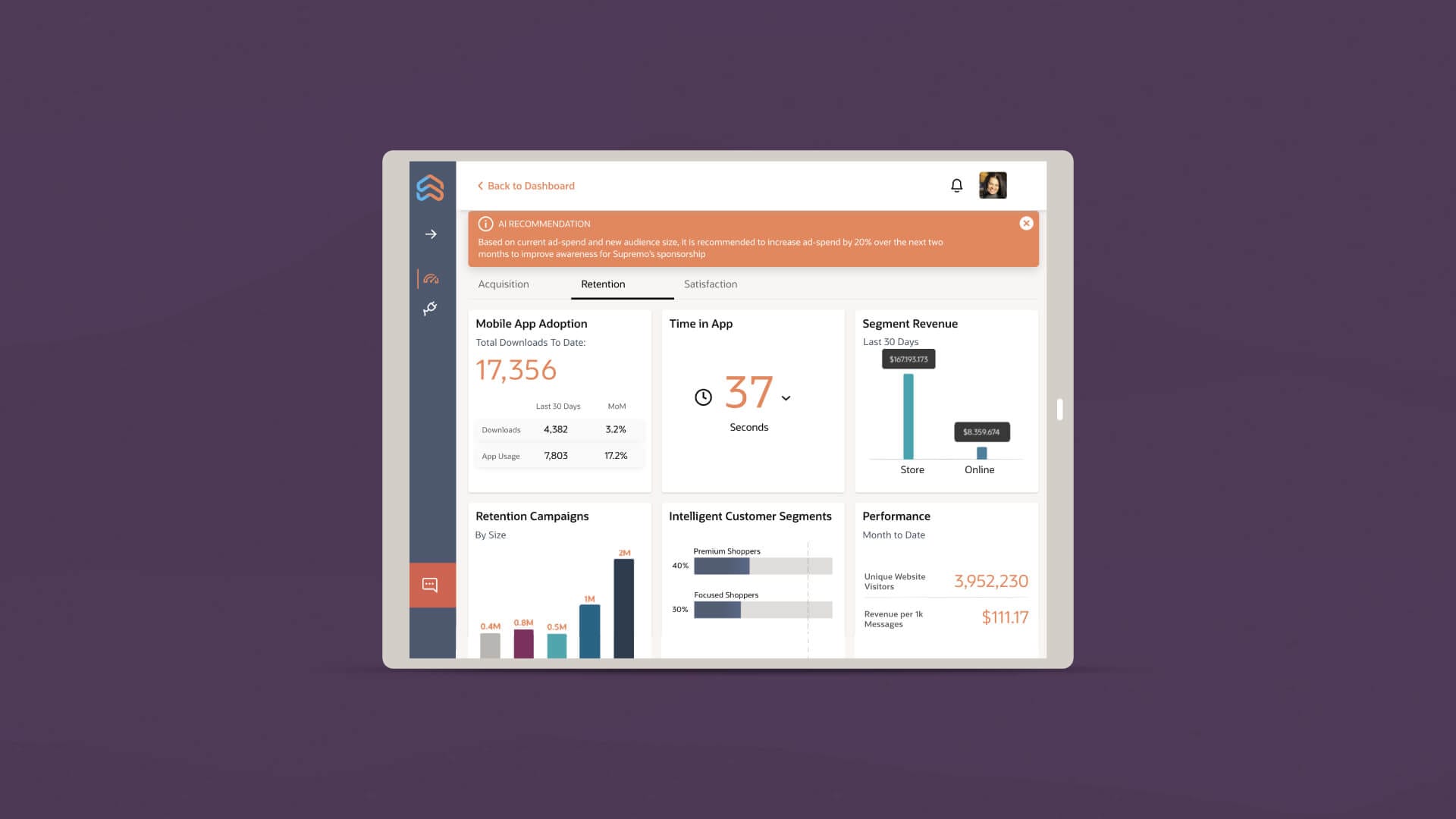
Task: Click the app logo icon top left
Action: pos(430,186)
